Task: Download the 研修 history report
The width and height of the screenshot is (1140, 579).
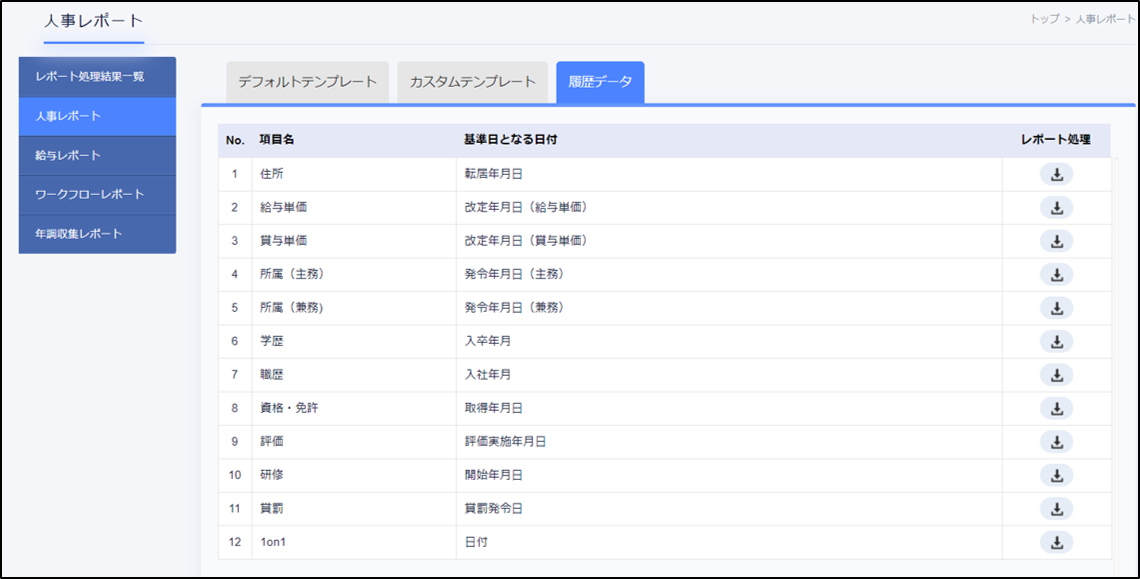Action: coord(1056,475)
